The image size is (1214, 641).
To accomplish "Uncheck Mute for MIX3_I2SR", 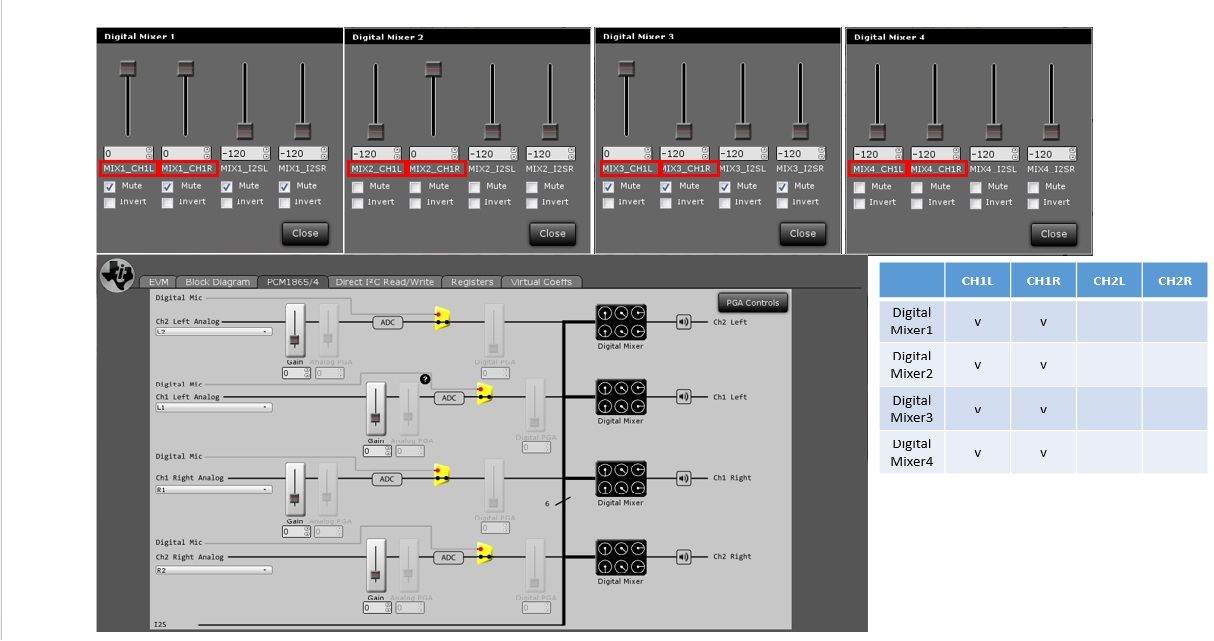I will [x=783, y=187].
